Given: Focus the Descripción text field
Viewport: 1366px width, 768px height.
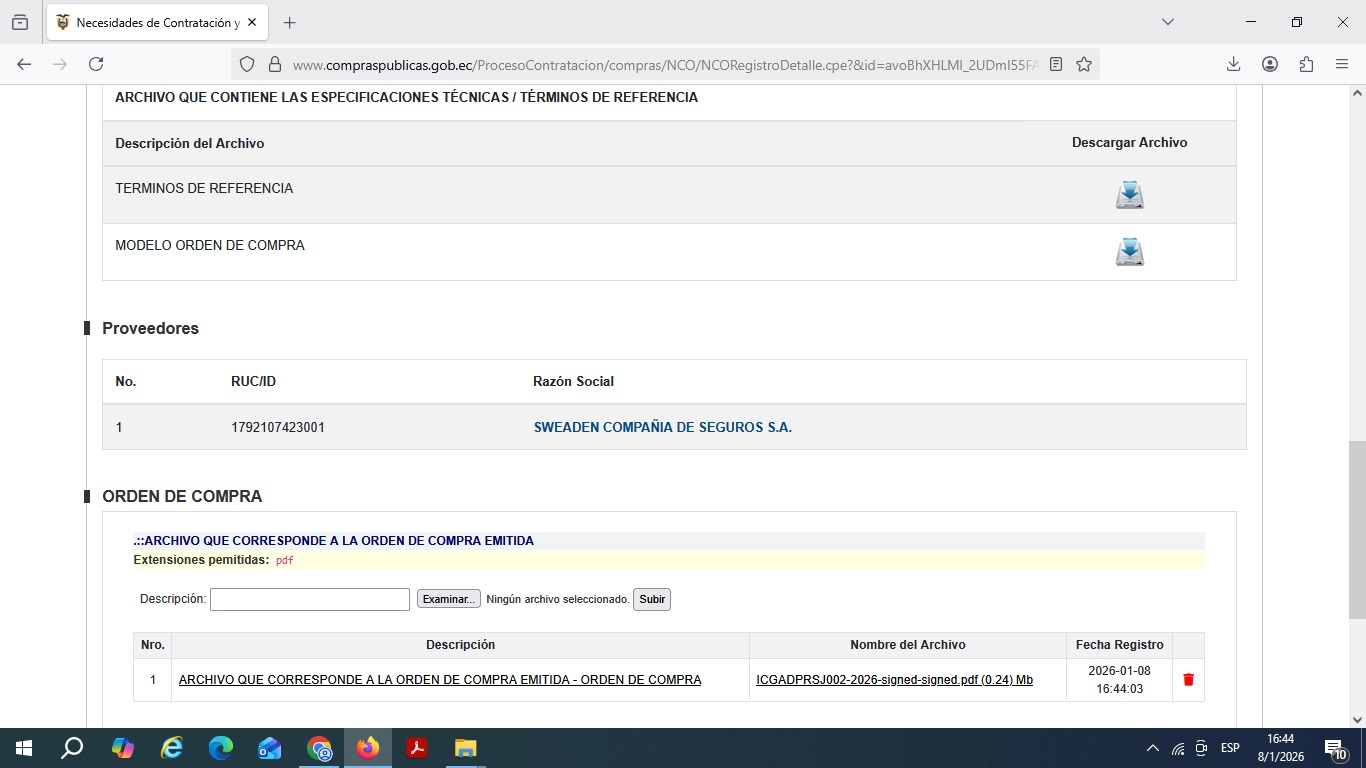Looking at the screenshot, I should 310,599.
